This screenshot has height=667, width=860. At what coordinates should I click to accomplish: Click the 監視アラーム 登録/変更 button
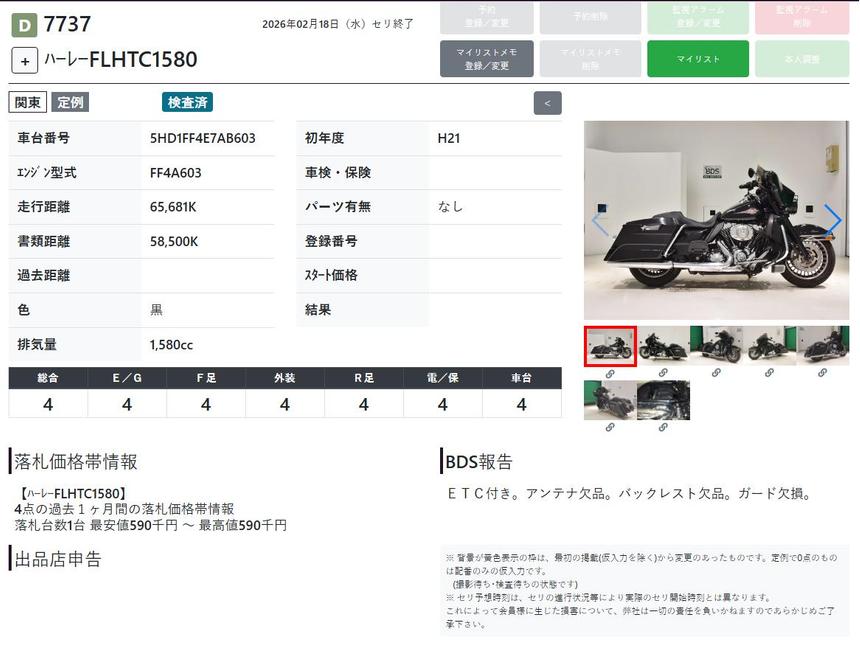coord(697,17)
